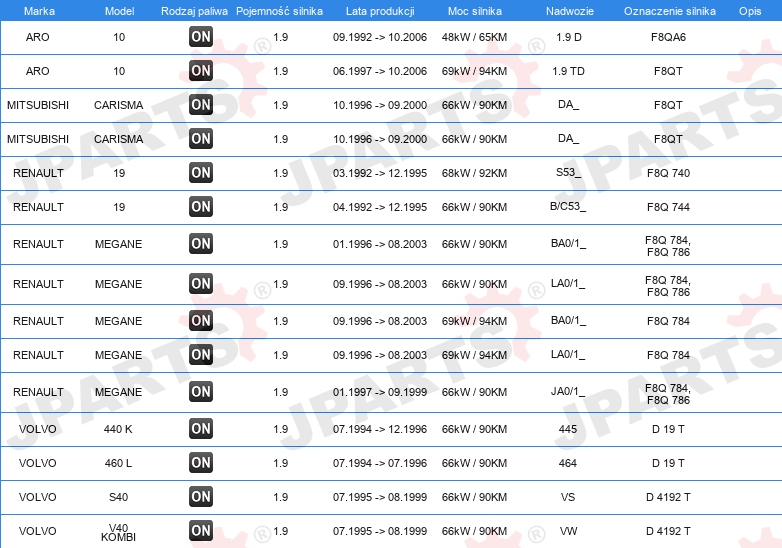Click the Nadwozie column header
Viewport: 782px width, 548px height.
pyautogui.click(x=570, y=11)
